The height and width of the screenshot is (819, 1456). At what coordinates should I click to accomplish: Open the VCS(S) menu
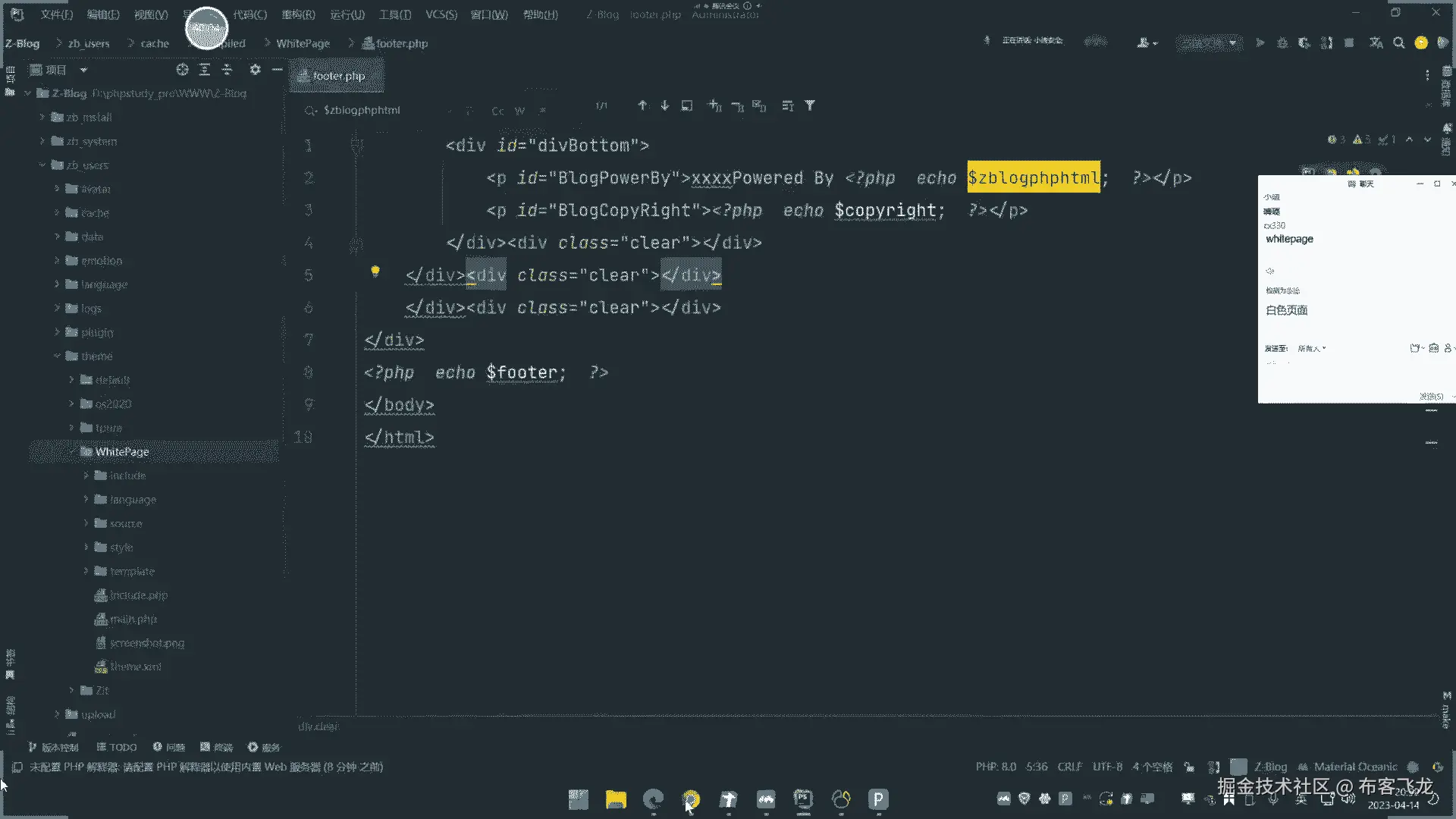coord(441,14)
